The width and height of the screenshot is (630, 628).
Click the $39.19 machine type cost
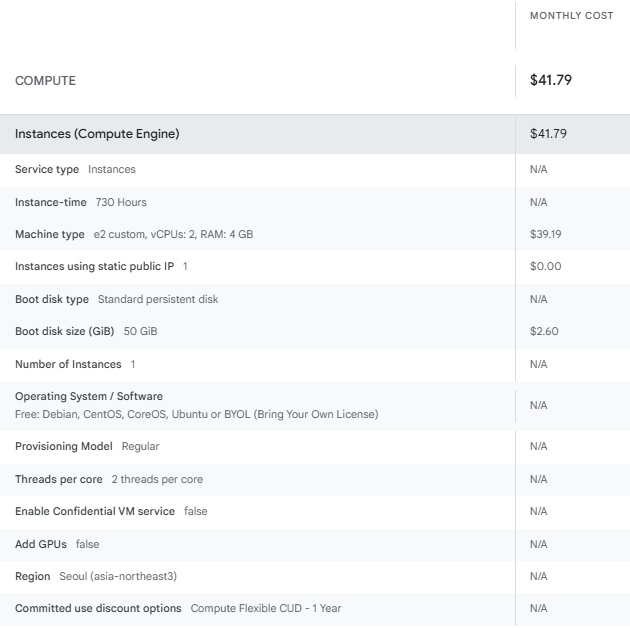tap(545, 234)
